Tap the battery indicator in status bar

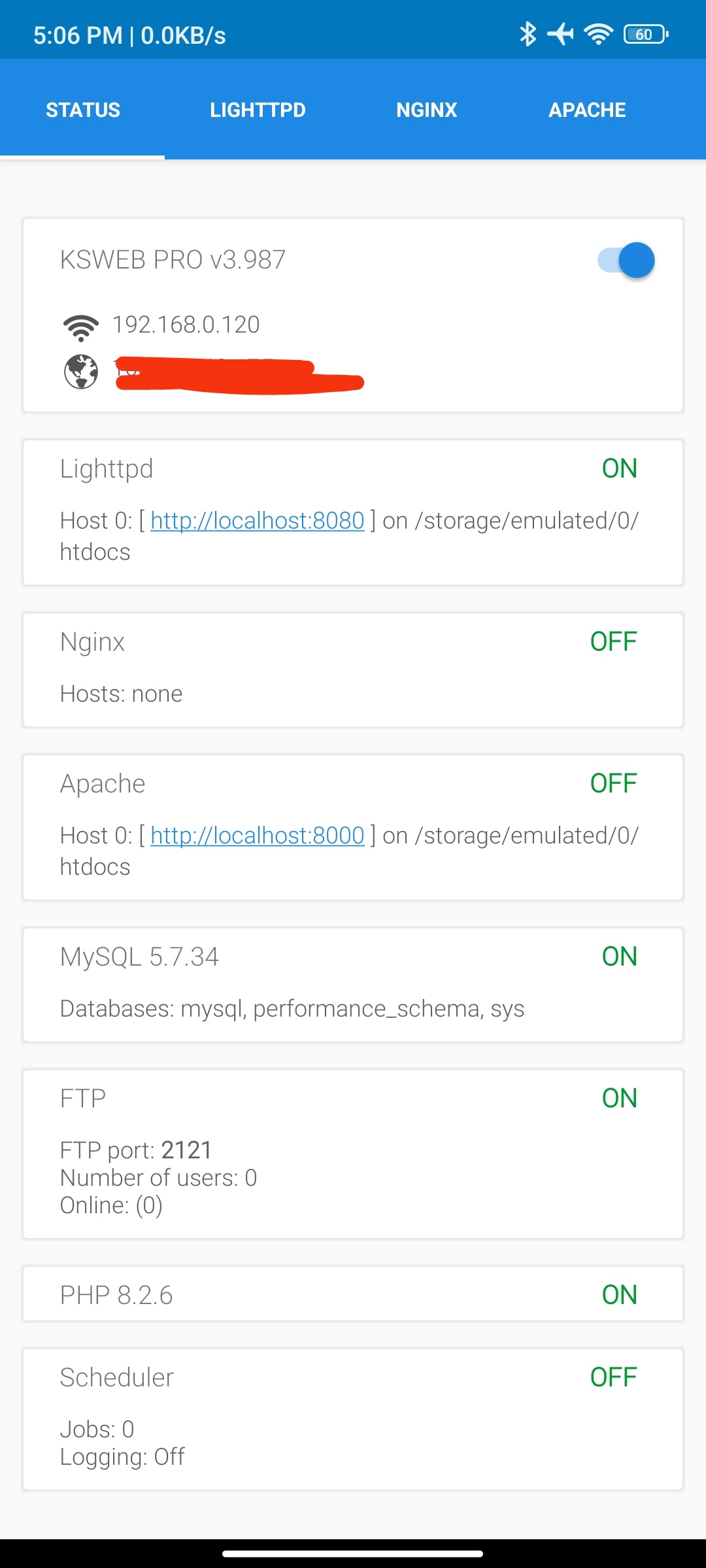(646, 34)
